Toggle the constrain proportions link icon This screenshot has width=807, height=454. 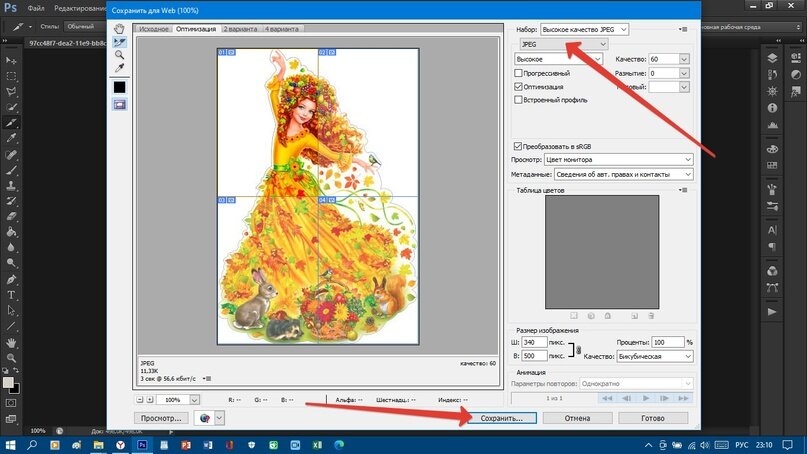pyautogui.click(x=578, y=350)
